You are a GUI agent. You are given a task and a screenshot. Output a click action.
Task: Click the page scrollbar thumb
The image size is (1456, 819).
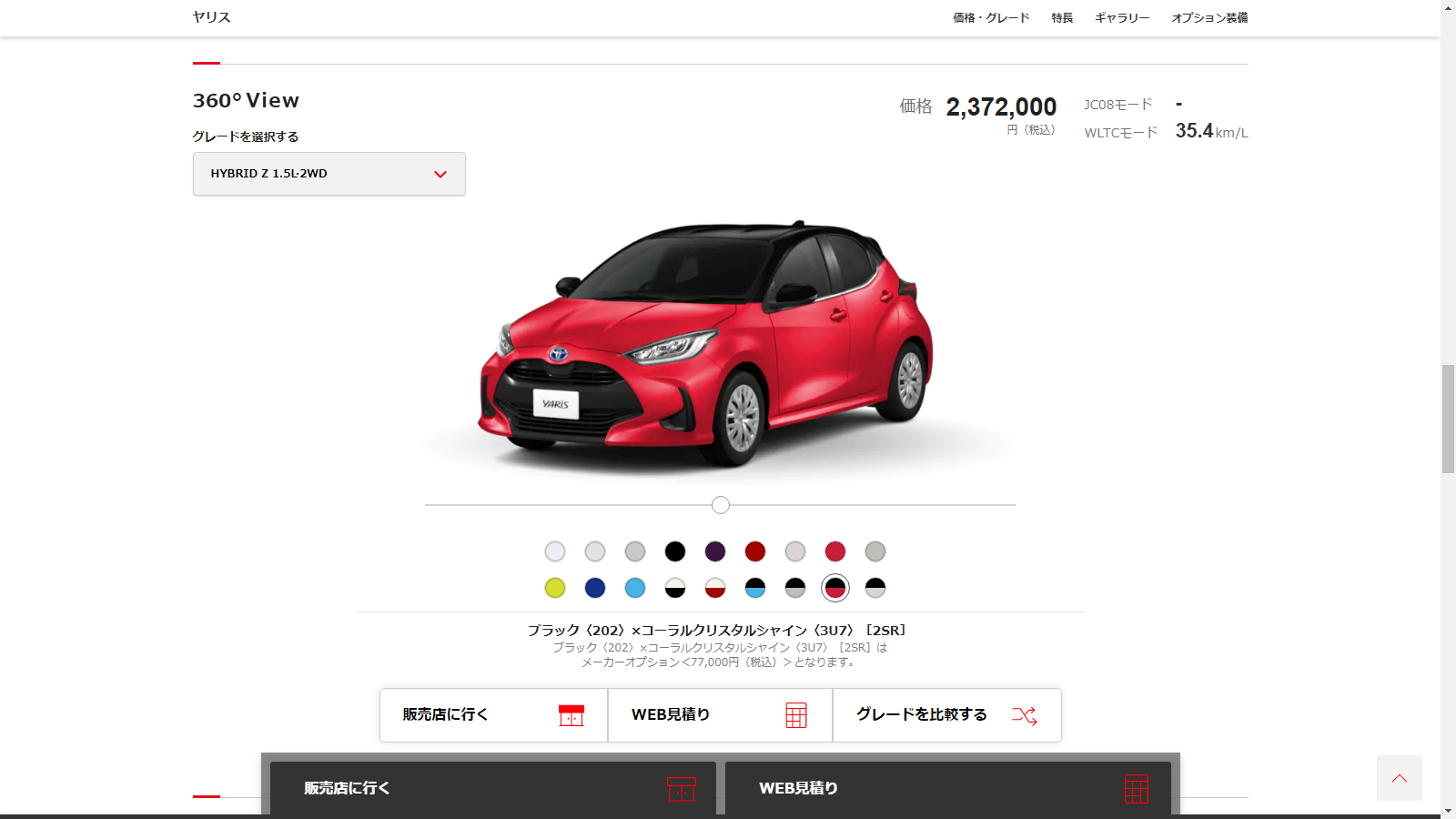[1448, 419]
